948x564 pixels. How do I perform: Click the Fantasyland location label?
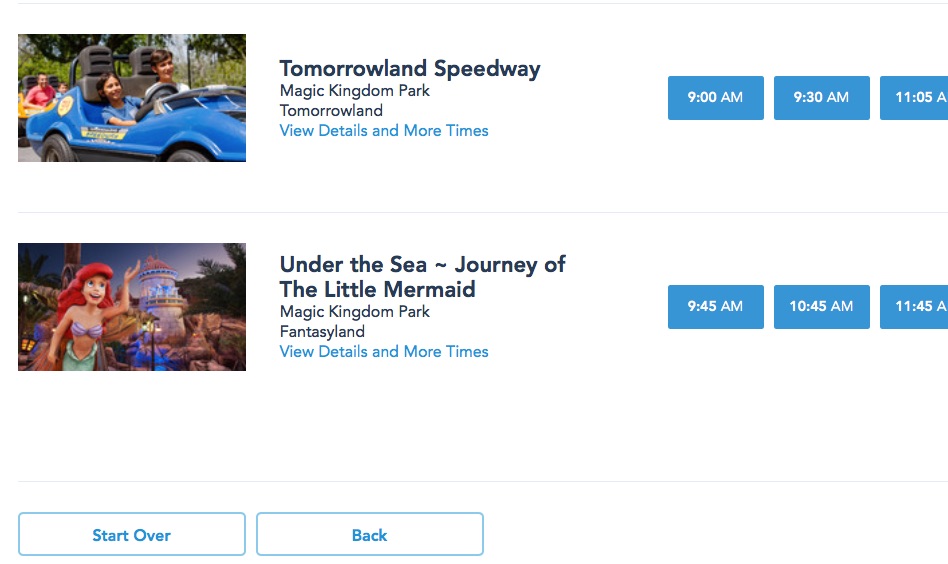pos(322,332)
